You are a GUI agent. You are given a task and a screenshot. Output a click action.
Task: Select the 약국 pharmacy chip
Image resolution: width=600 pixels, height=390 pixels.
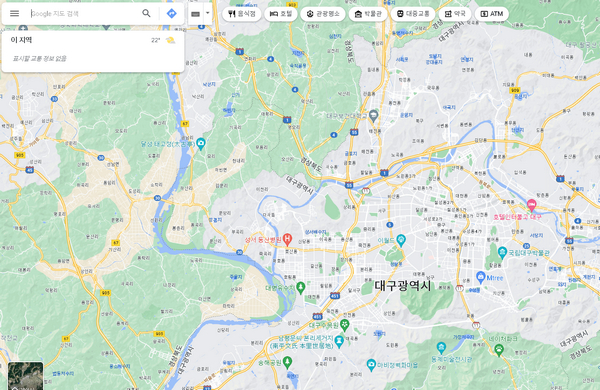(455, 14)
